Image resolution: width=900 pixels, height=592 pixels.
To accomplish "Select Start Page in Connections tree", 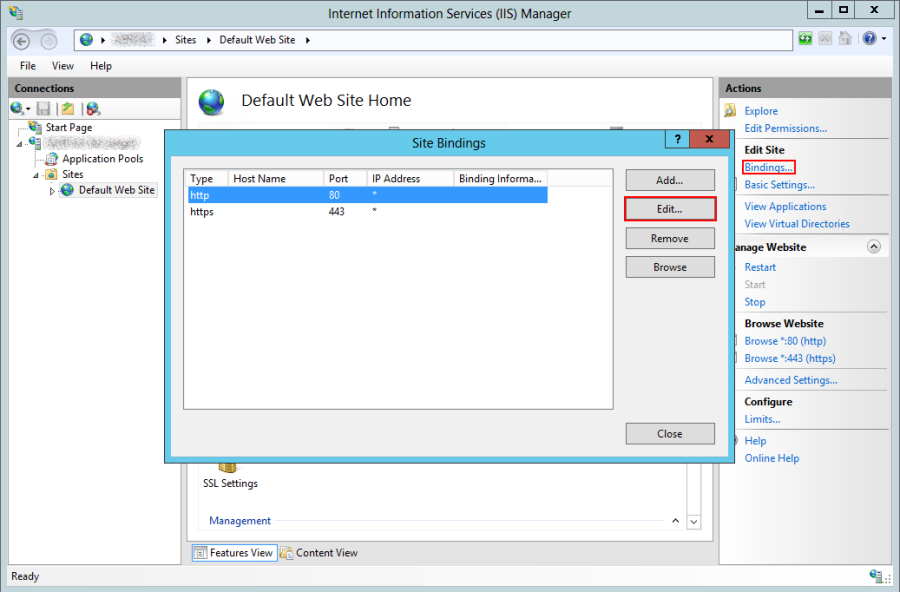I will tap(68, 127).
